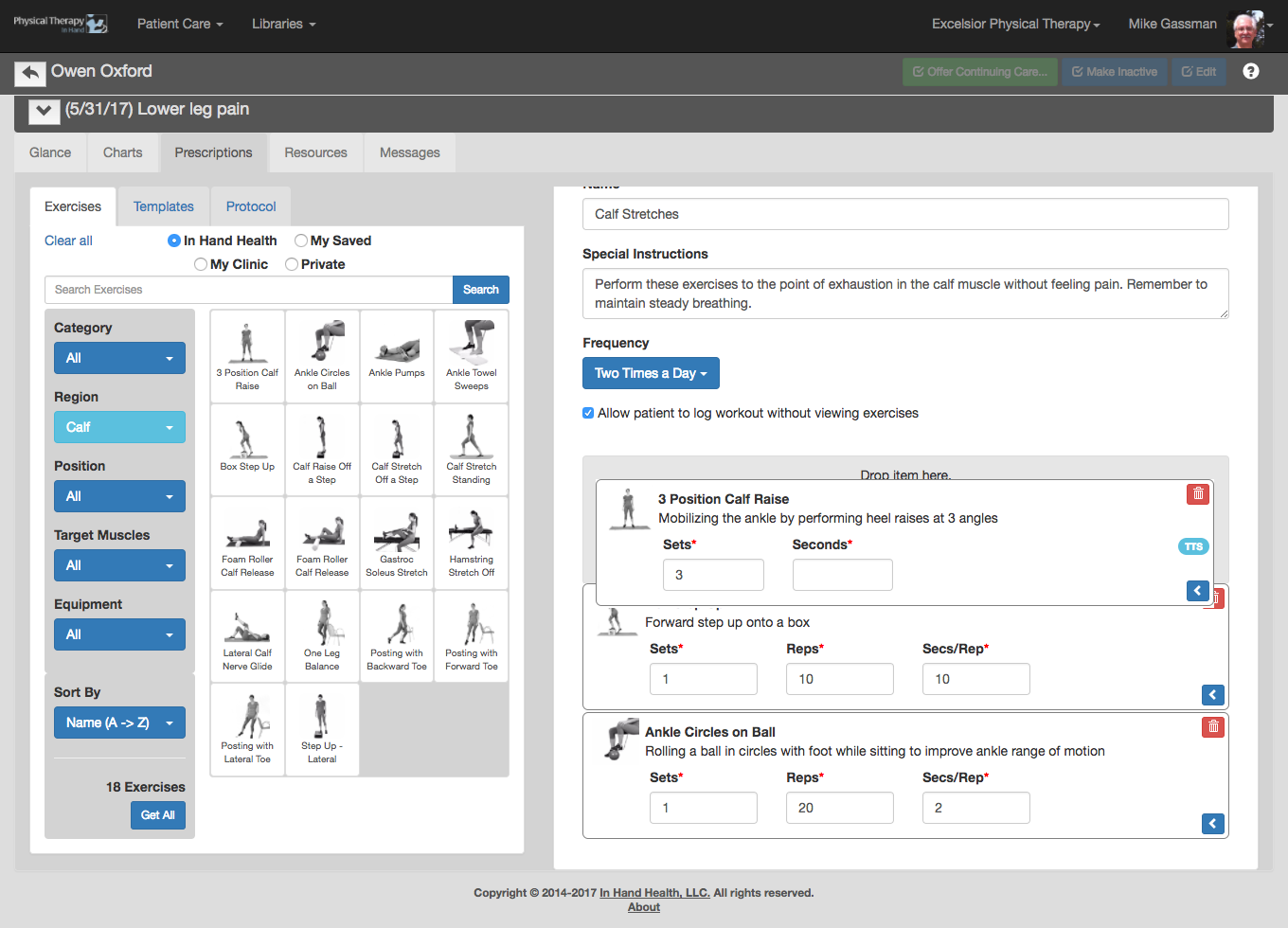Select the My Saved radio button

click(x=301, y=241)
